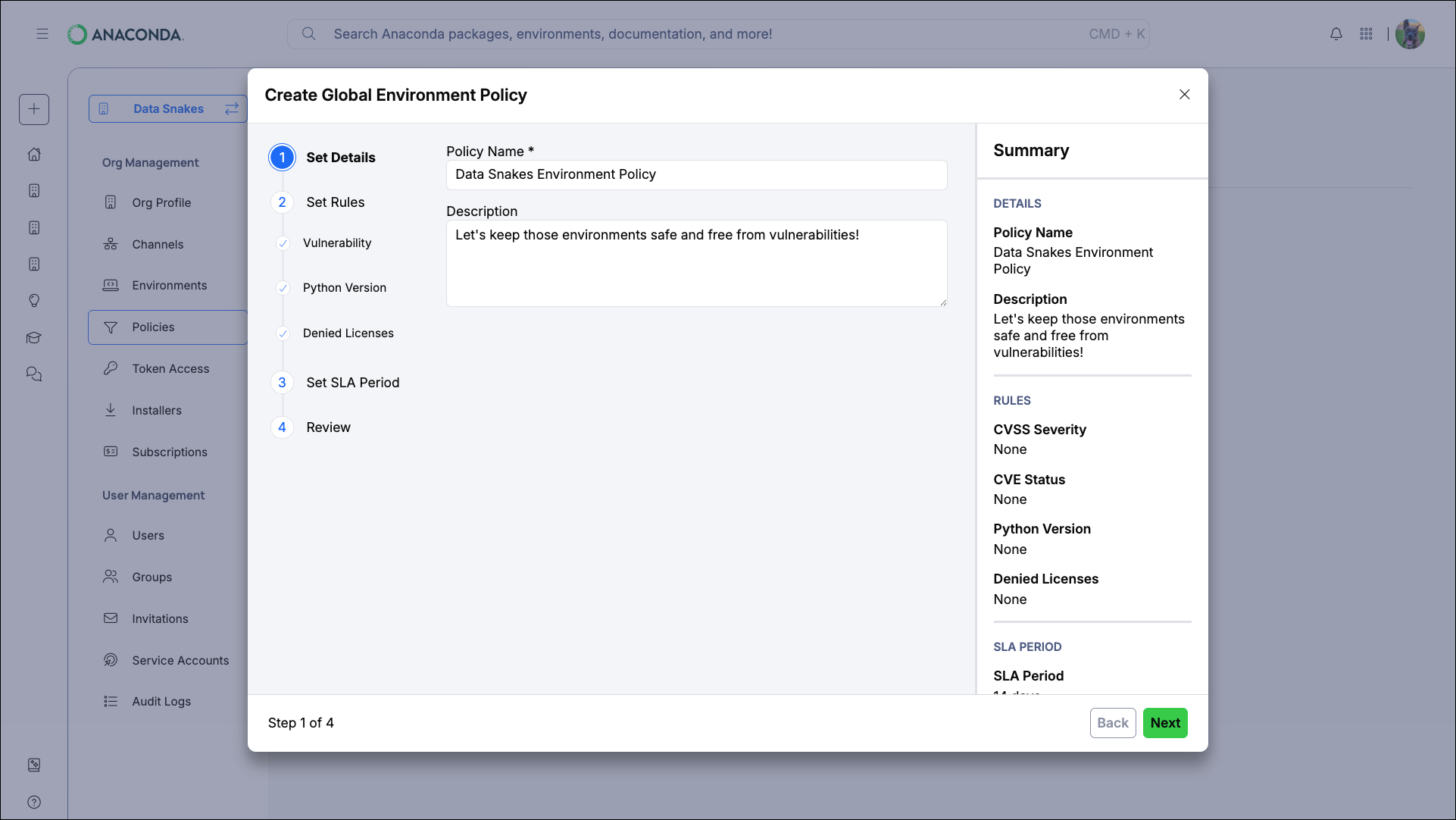
Task: Select step 2 Set Rules
Action: 318,202
